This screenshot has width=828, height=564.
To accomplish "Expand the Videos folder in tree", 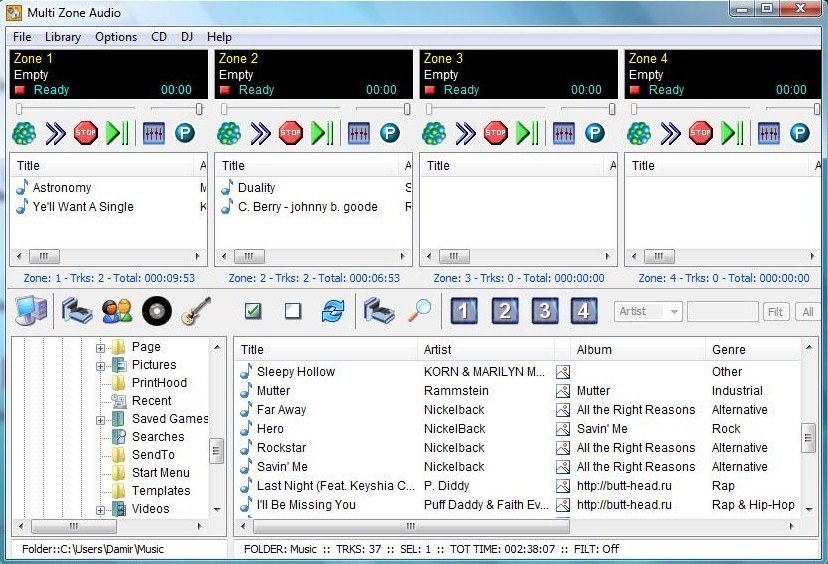I will (x=100, y=510).
